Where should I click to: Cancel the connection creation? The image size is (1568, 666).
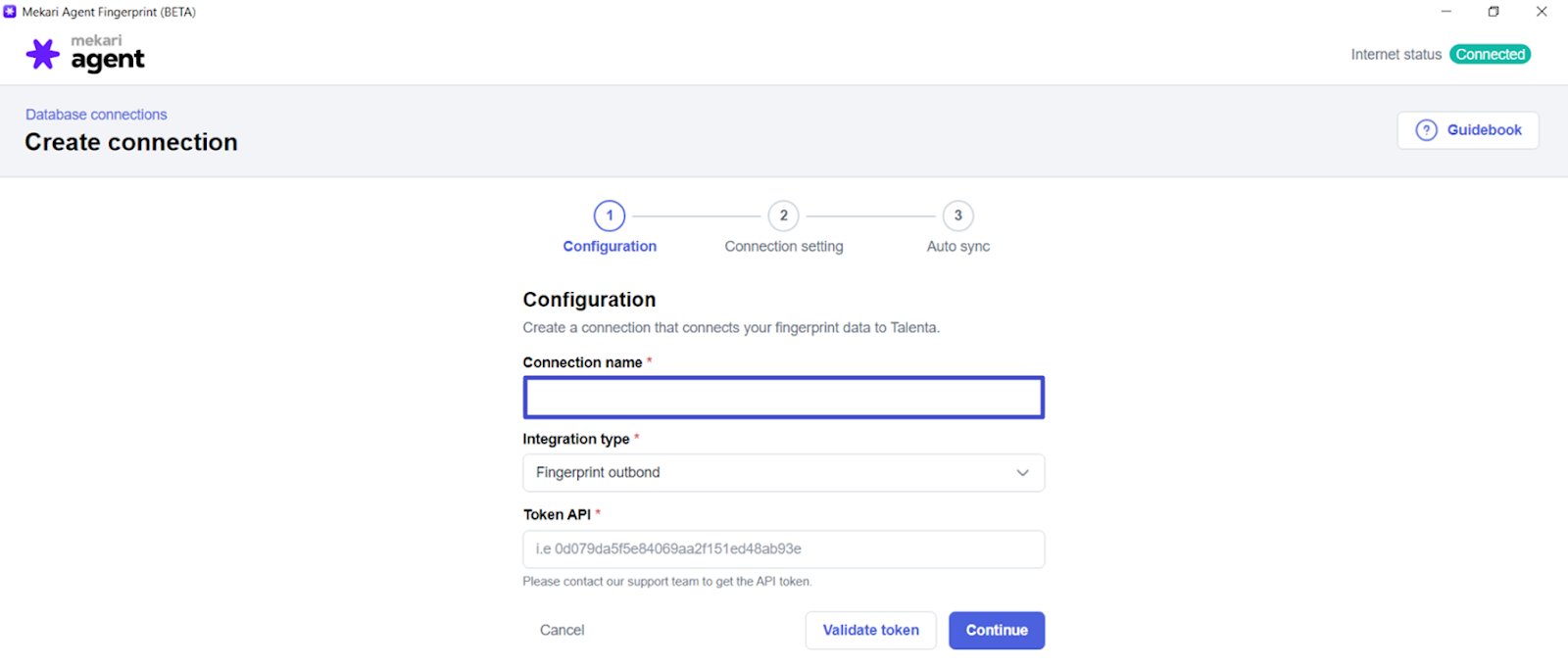(563, 631)
